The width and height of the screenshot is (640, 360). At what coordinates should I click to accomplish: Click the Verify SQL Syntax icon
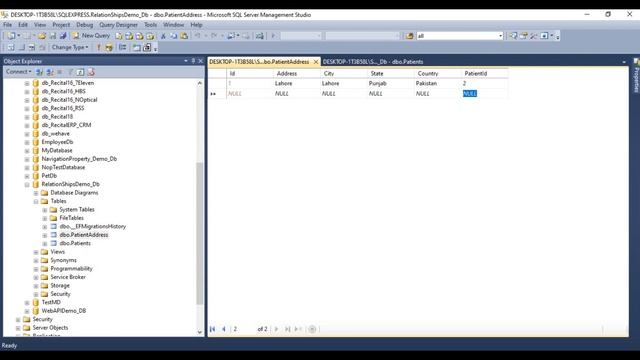pyautogui.click(x=109, y=47)
